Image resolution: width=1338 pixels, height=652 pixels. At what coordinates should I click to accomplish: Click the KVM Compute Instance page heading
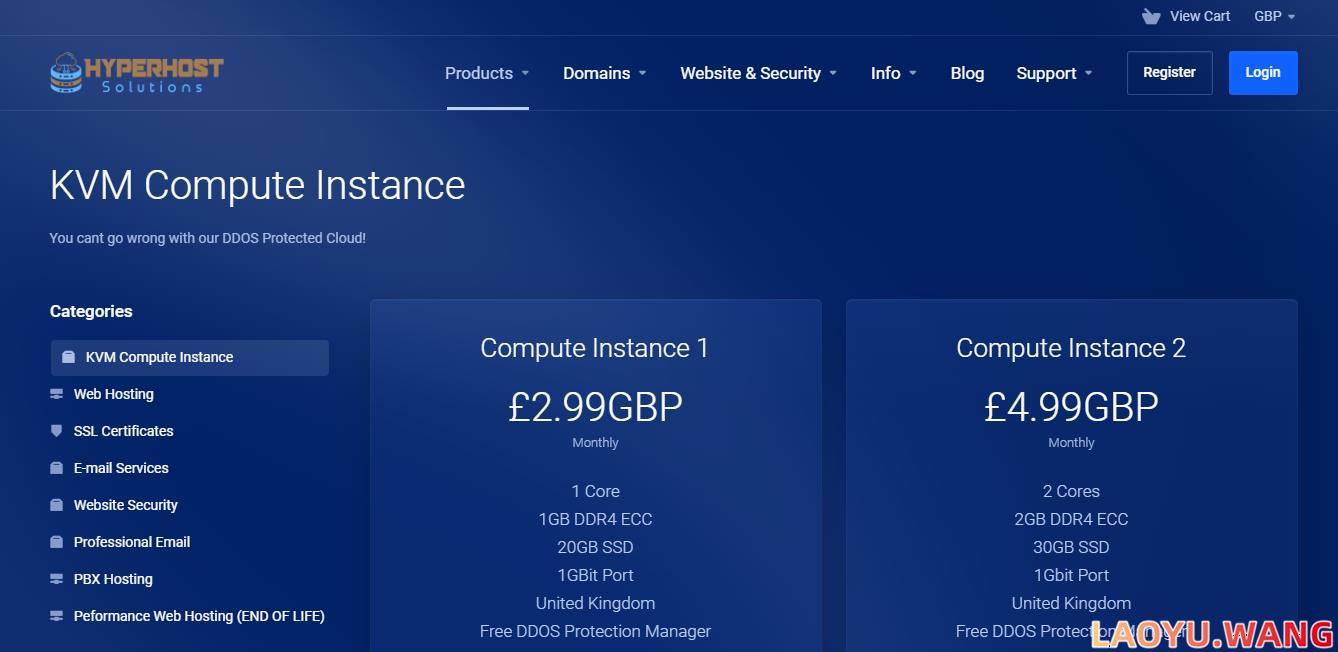[257, 185]
